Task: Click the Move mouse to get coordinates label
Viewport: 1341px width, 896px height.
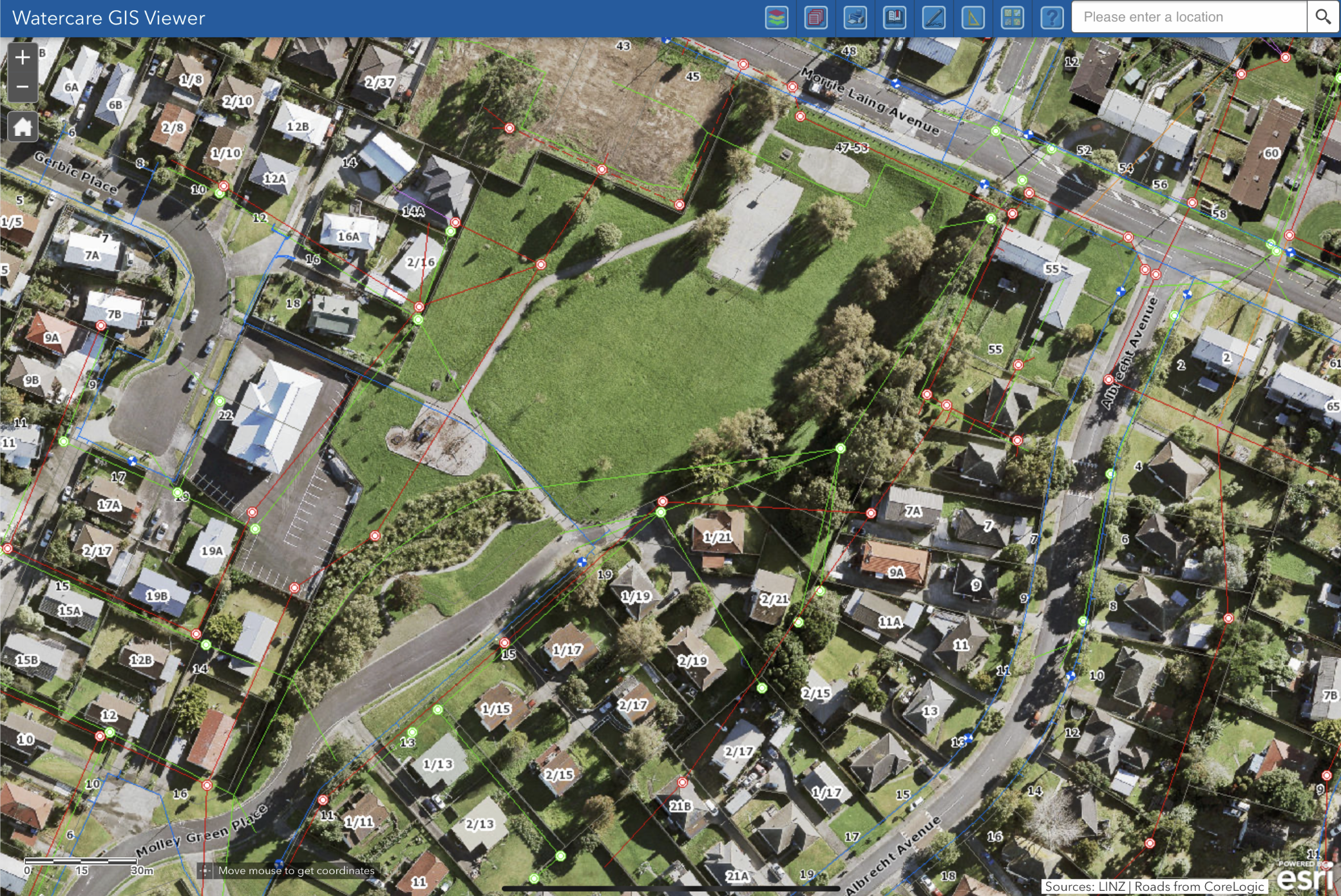Action: point(296,871)
